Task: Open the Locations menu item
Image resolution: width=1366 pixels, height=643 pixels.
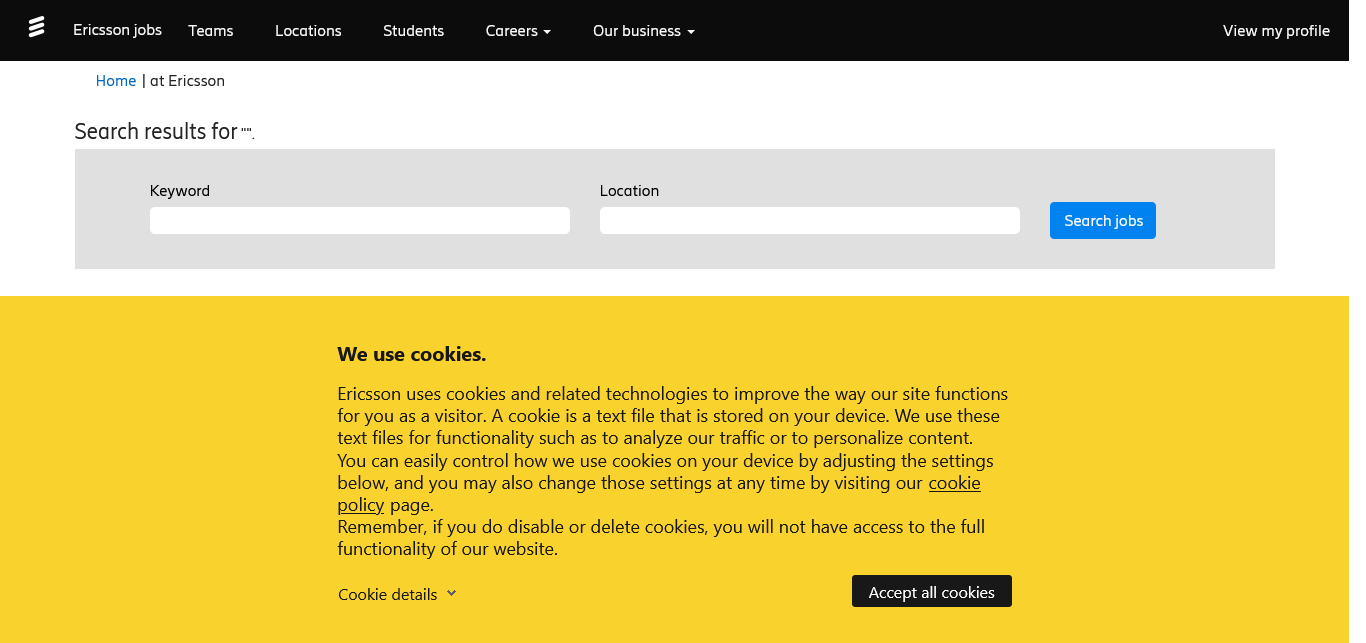Action: pos(308,31)
